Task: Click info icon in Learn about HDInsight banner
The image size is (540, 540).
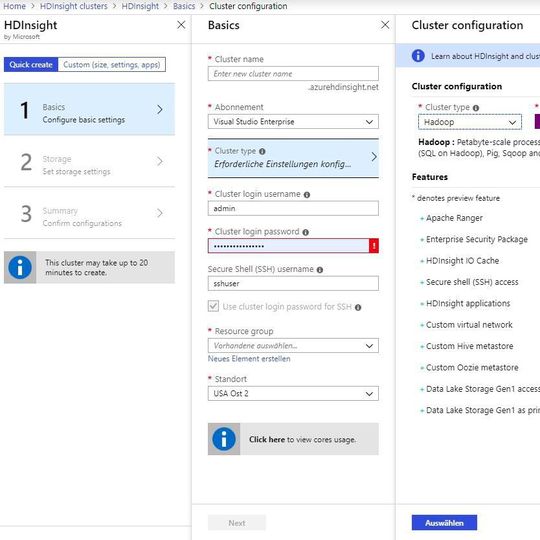Action: (418, 55)
